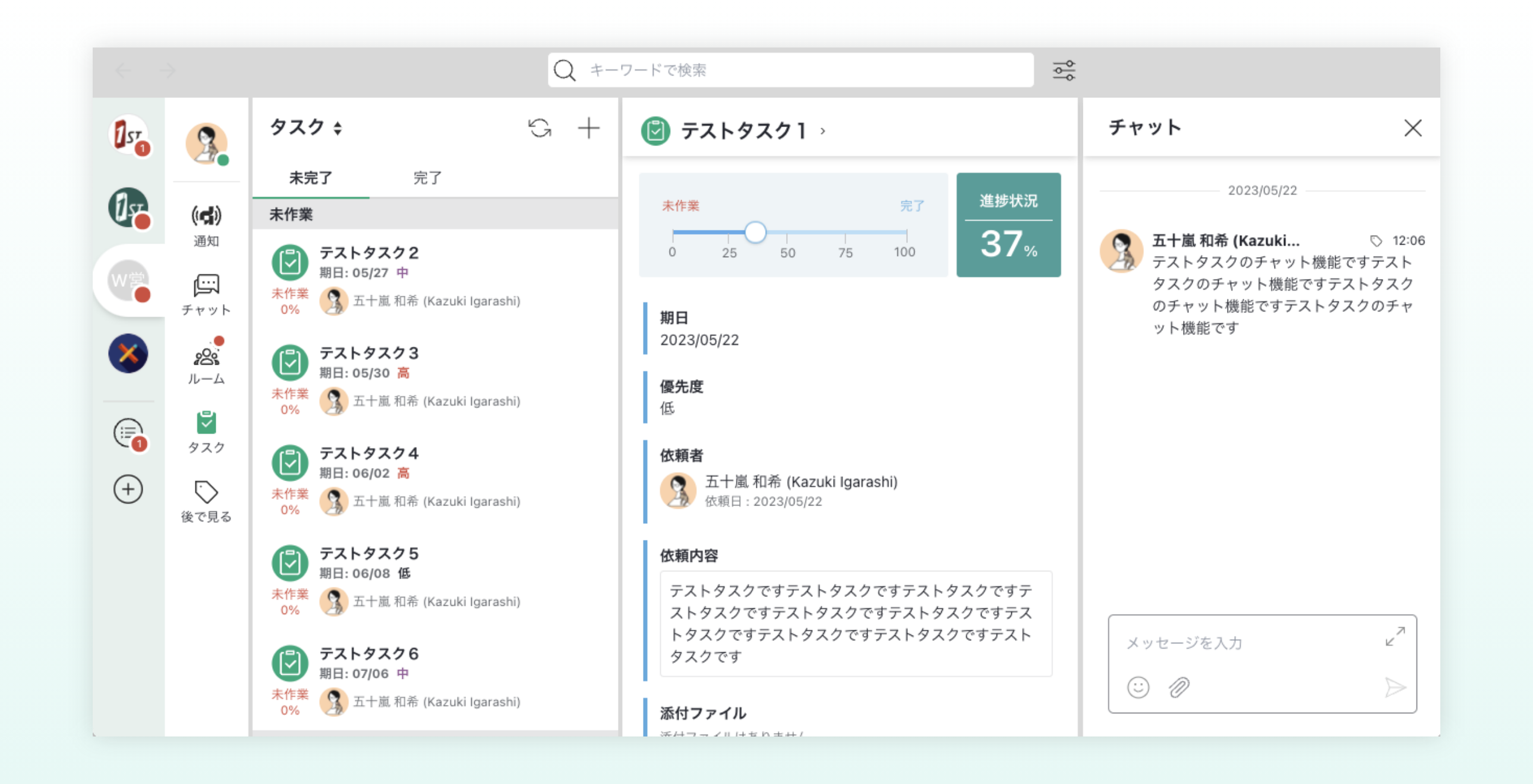This screenshot has width=1533, height=784.
Task: Expand the message input box
Action: [1395, 637]
